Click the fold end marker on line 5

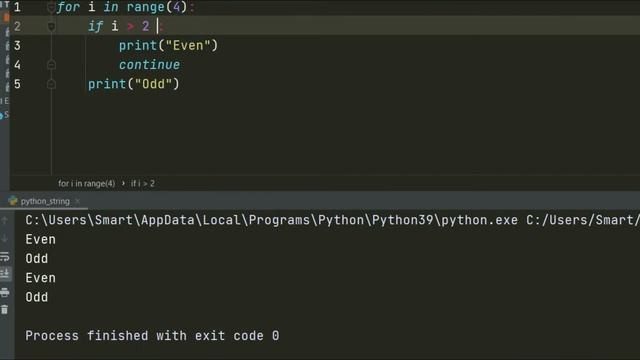click(x=51, y=84)
